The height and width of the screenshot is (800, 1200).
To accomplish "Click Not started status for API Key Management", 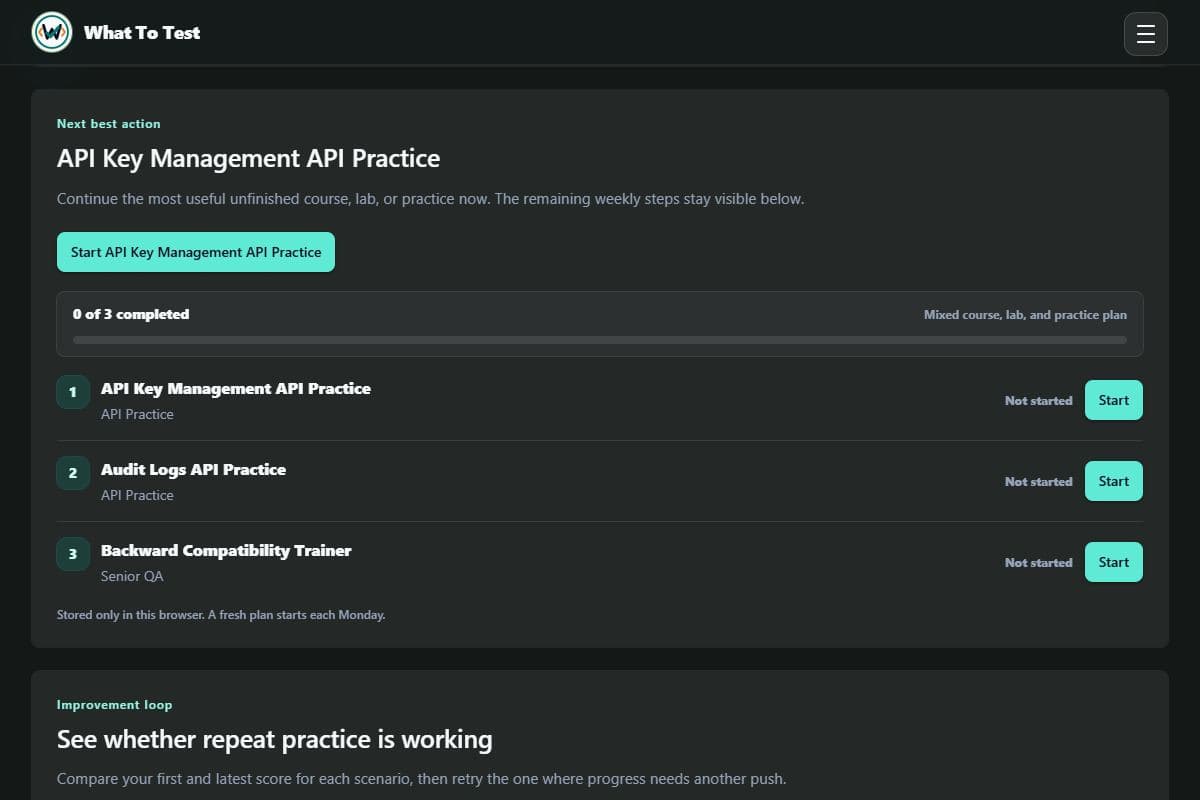I will 1038,400.
